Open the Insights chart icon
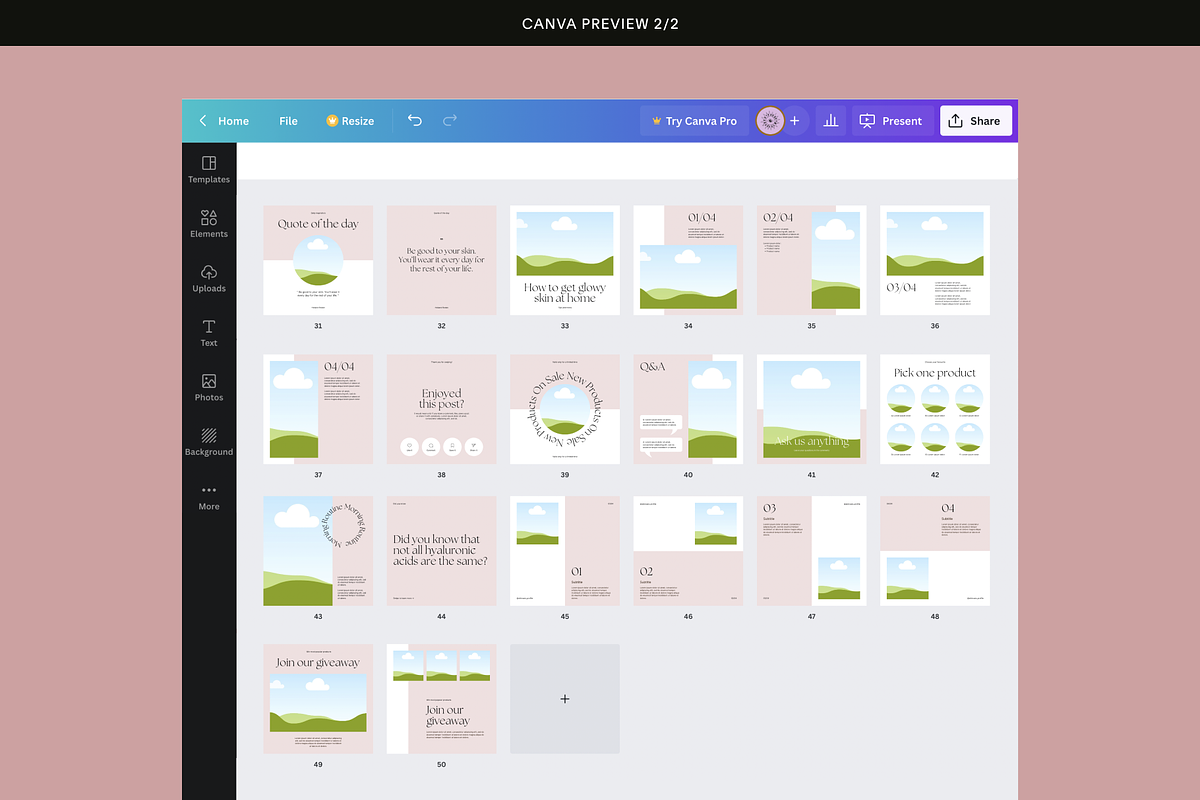This screenshot has height=800, width=1200. click(x=830, y=121)
